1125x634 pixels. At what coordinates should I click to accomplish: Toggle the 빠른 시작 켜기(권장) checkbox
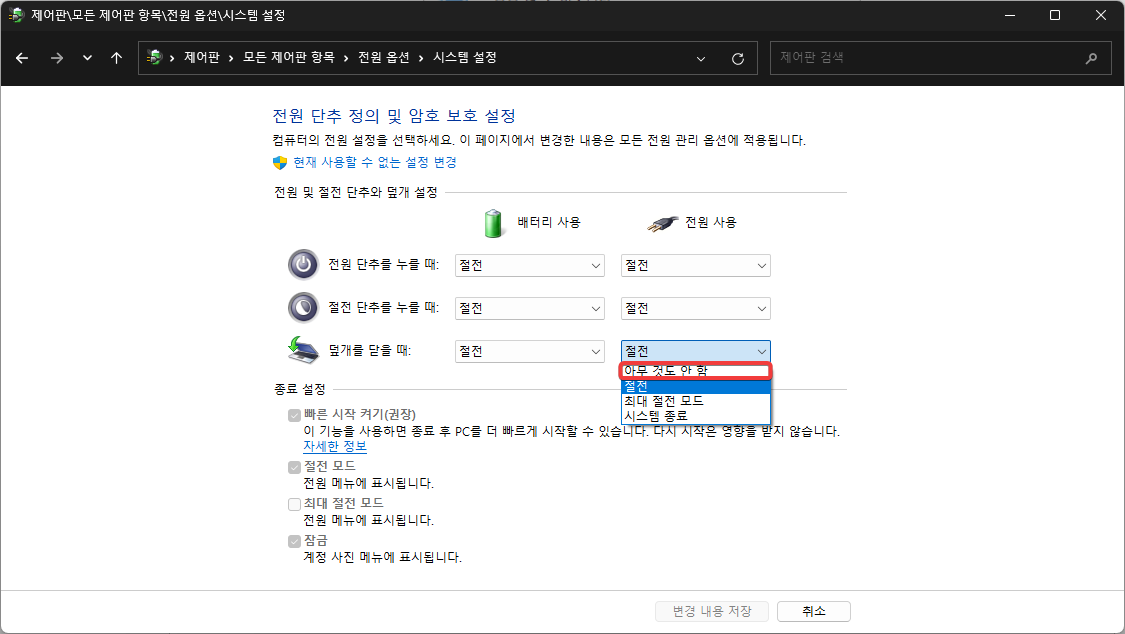(294, 416)
